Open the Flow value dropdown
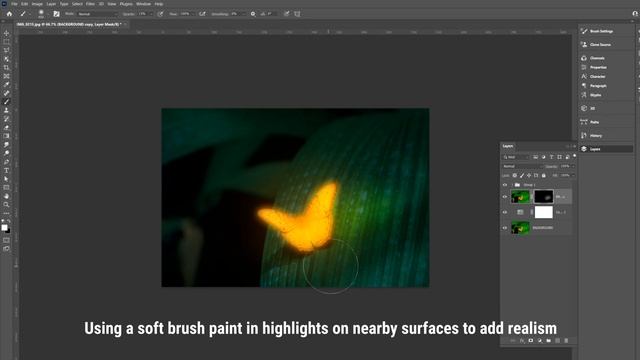This screenshot has width=640, height=360. 193,14
